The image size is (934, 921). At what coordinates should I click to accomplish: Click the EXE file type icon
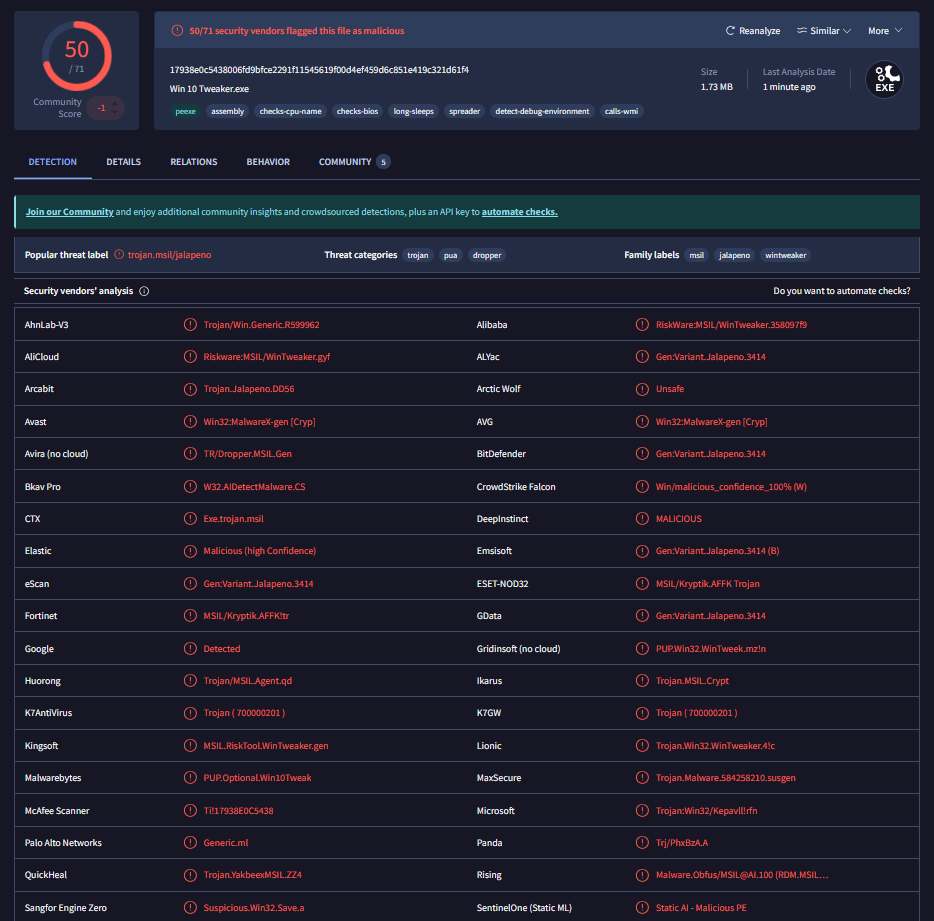[x=884, y=79]
